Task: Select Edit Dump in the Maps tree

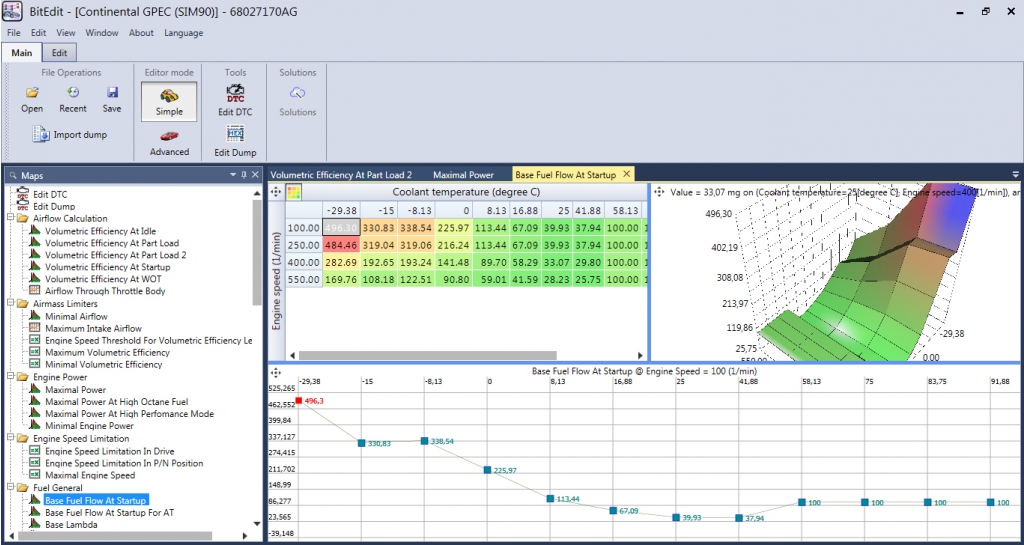Action: click(54, 206)
